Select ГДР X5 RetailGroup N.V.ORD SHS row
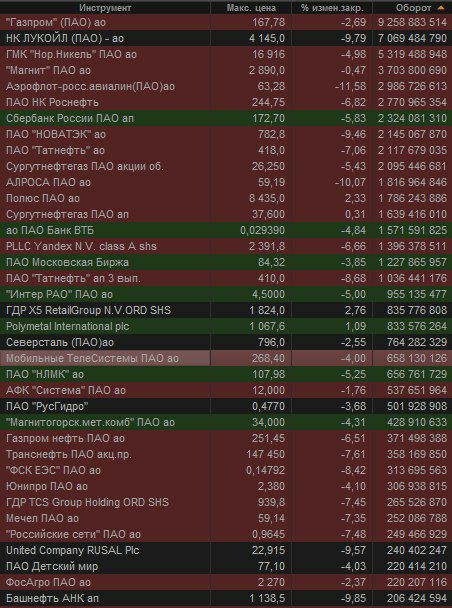Image resolution: width=452 pixels, height=608 pixels. point(226,310)
